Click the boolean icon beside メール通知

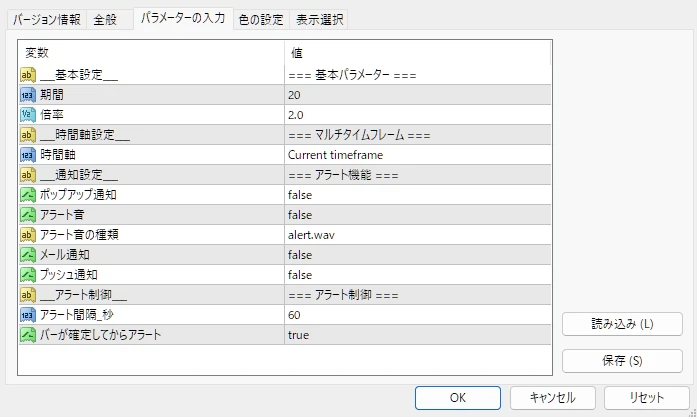pyautogui.click(x=28, y=255)
